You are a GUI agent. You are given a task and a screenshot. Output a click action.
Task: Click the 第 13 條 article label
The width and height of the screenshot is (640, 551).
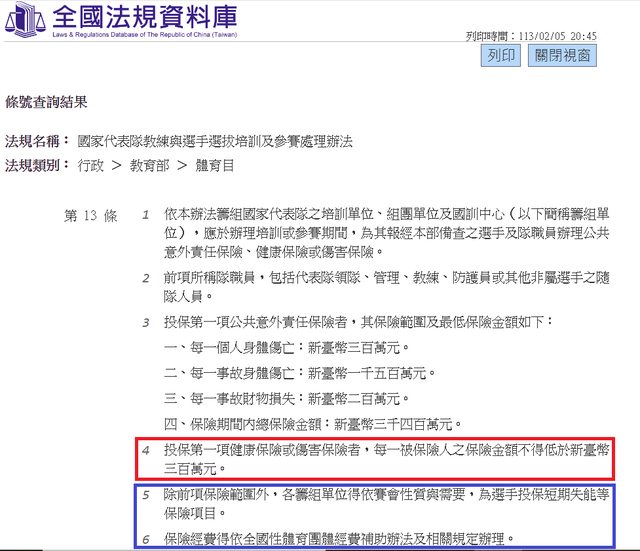pyautogui.click(x=91, y=214)
